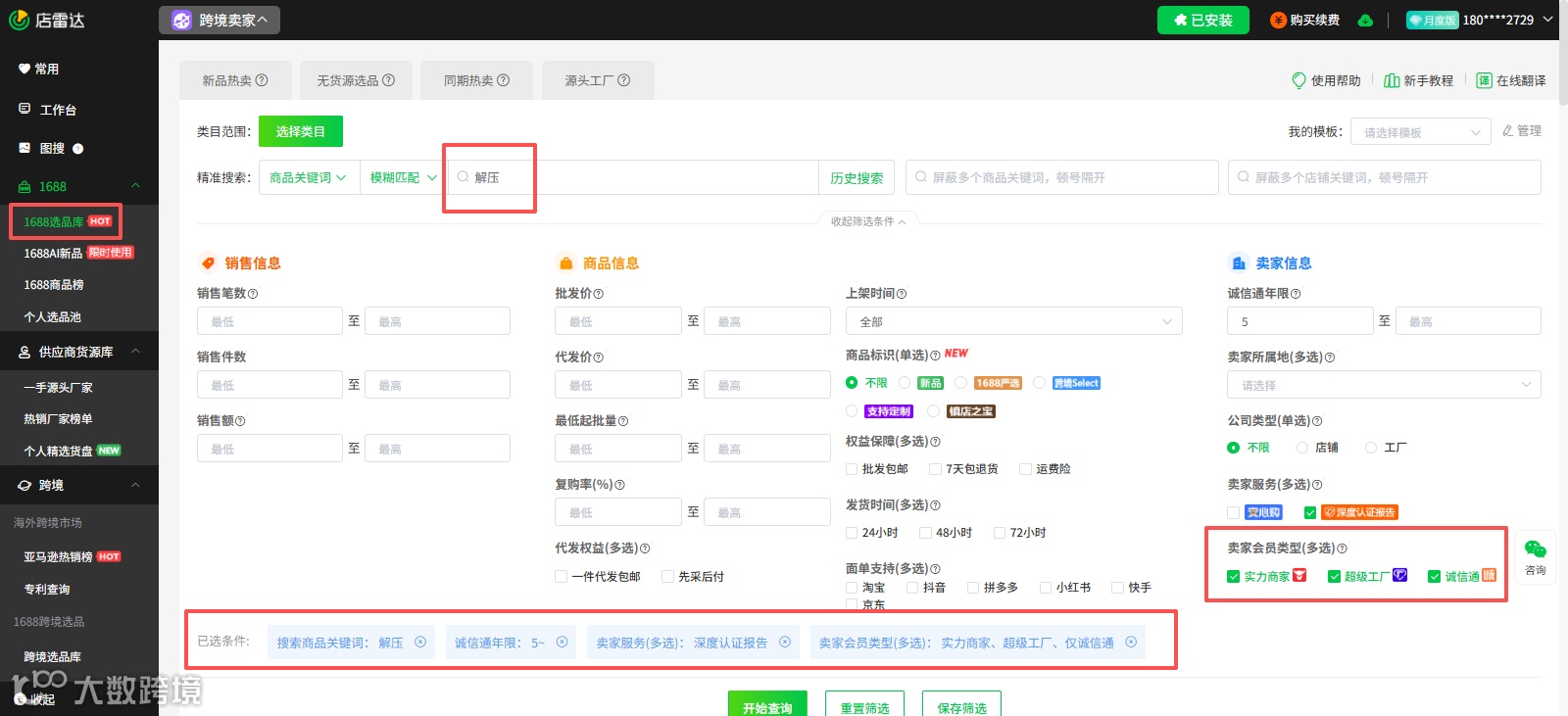
Task: Click help icon beside 上架时间
Action: pos(902,294)
